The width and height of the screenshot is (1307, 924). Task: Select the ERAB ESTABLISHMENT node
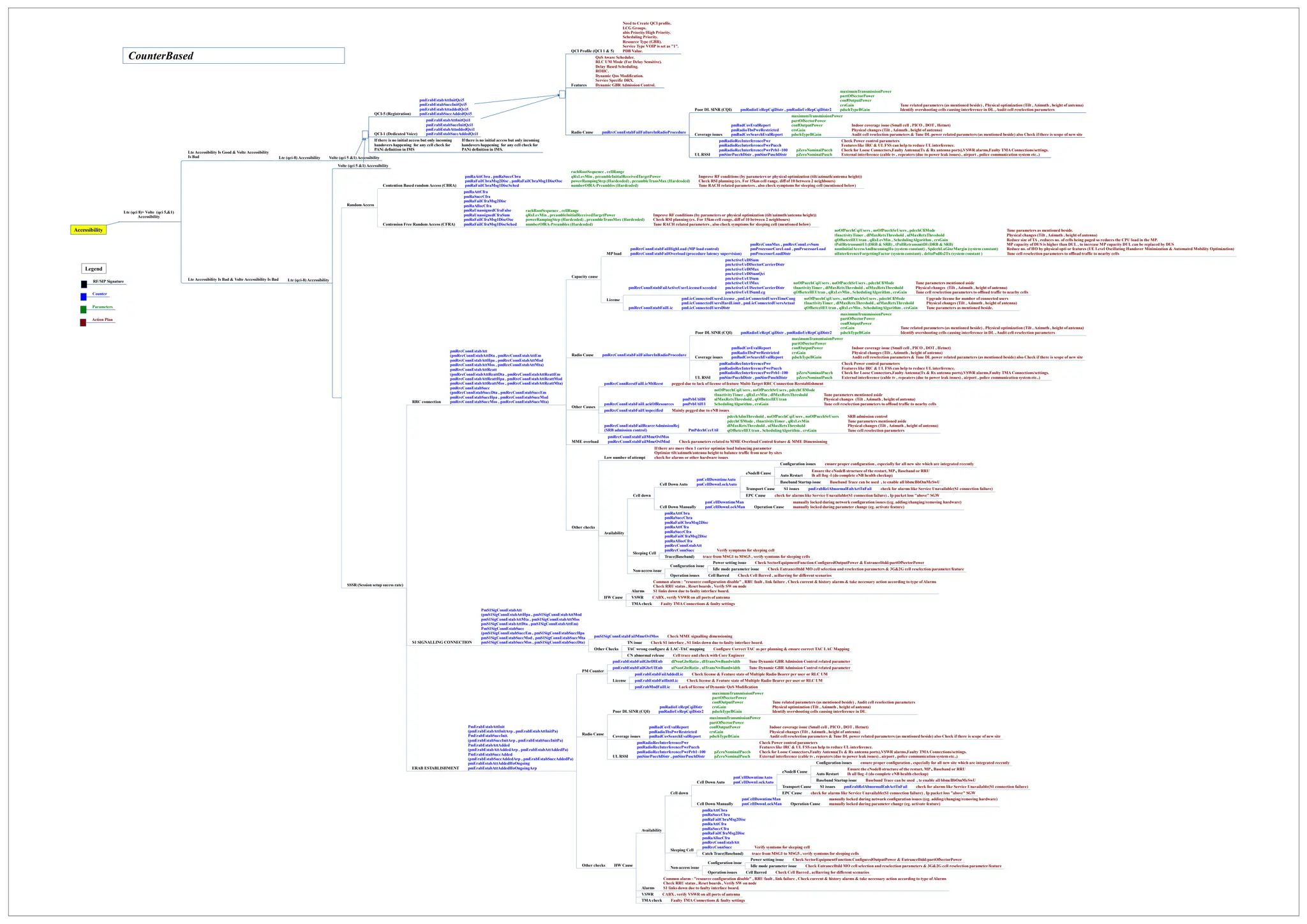click(x=435, y=768)
